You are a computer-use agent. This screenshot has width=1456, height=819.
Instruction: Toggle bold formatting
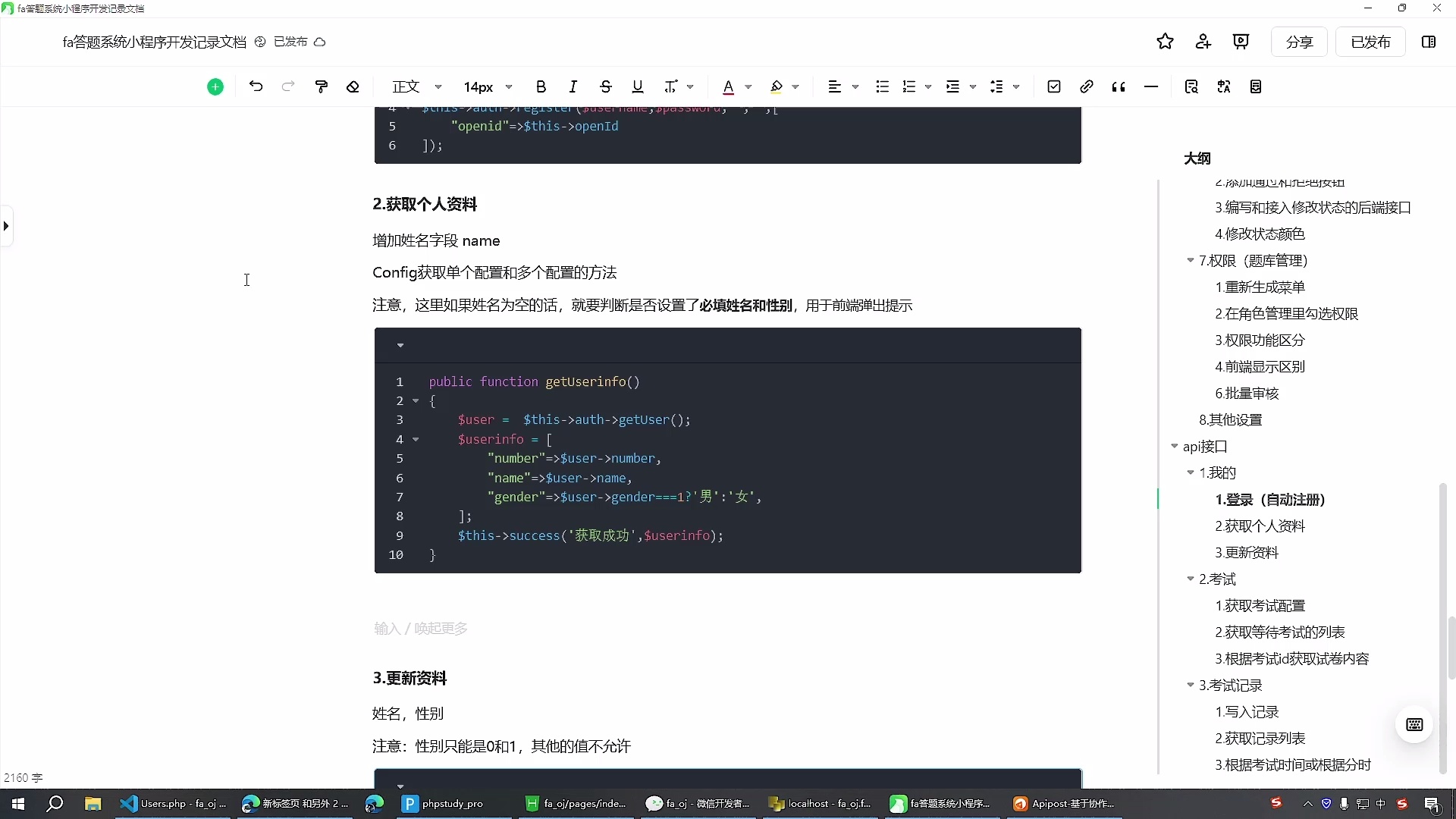coord(540,86)
